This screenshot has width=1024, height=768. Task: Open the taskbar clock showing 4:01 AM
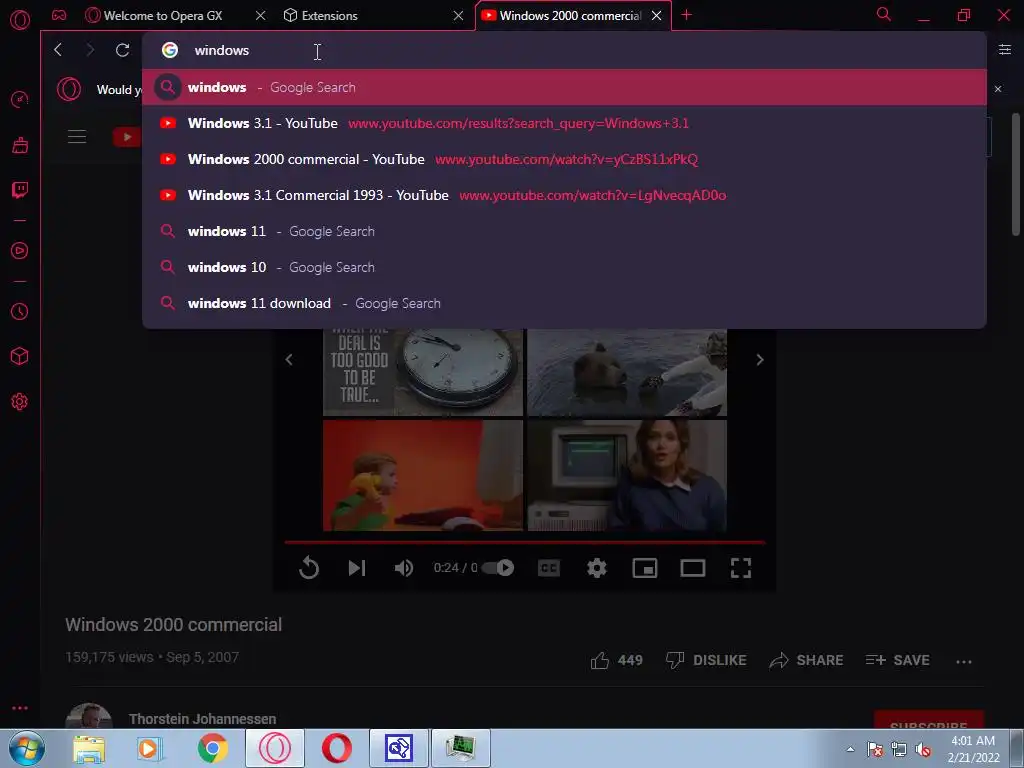tap(973, 748)
